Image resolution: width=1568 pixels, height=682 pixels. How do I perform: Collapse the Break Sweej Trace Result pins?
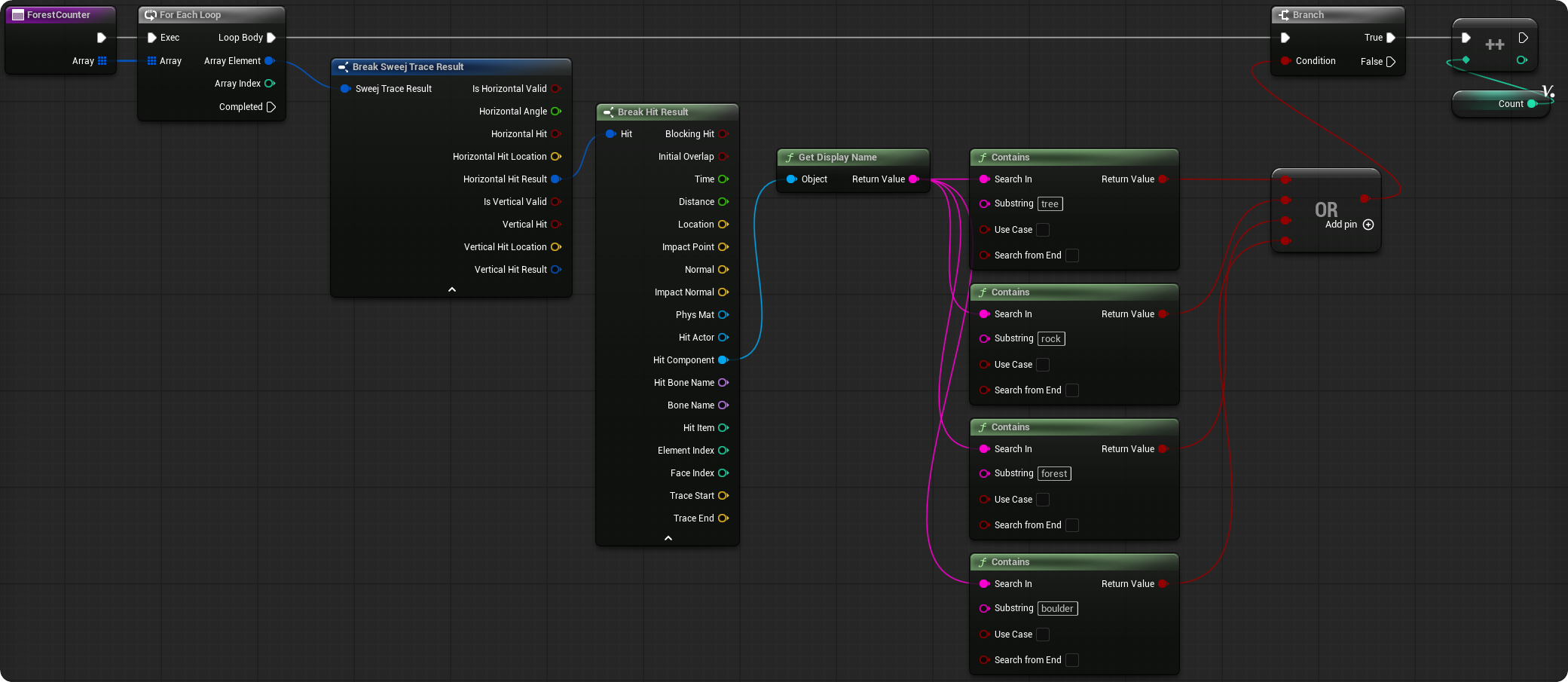[x=452, y=289]
